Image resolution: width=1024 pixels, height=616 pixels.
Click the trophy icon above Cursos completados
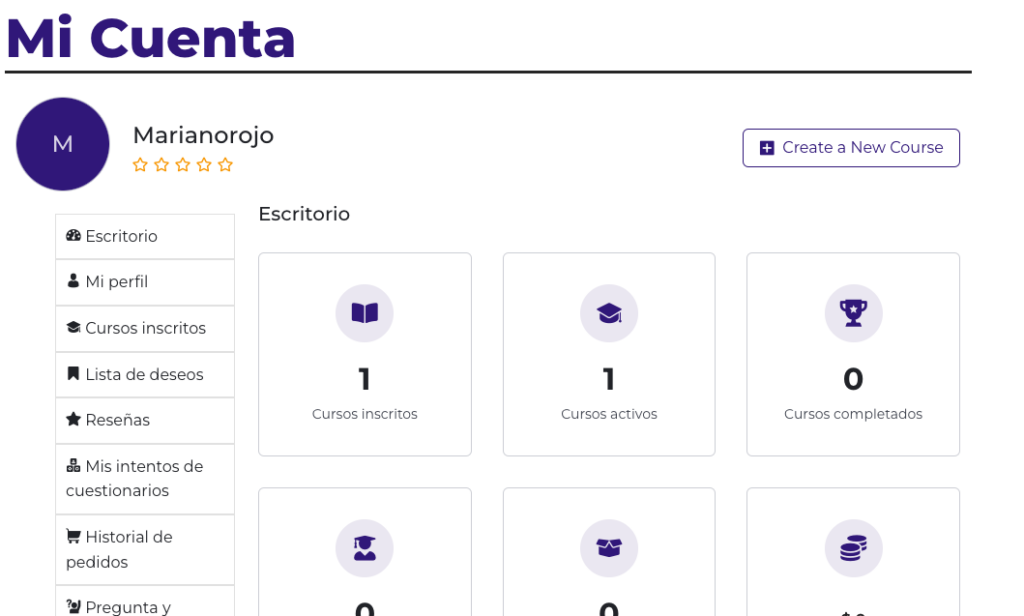pyautogui.click(x=853, y=313)
